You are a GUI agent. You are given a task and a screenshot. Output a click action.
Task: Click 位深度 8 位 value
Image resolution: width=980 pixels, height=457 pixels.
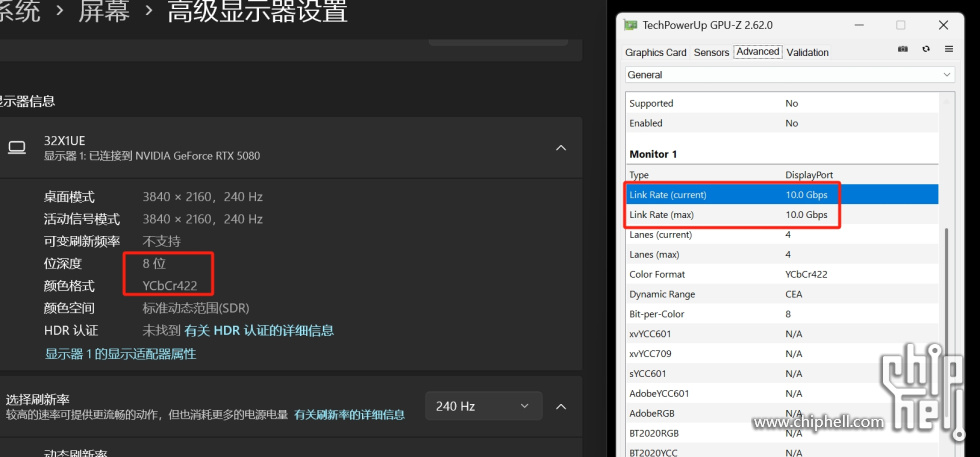[154, 264]
